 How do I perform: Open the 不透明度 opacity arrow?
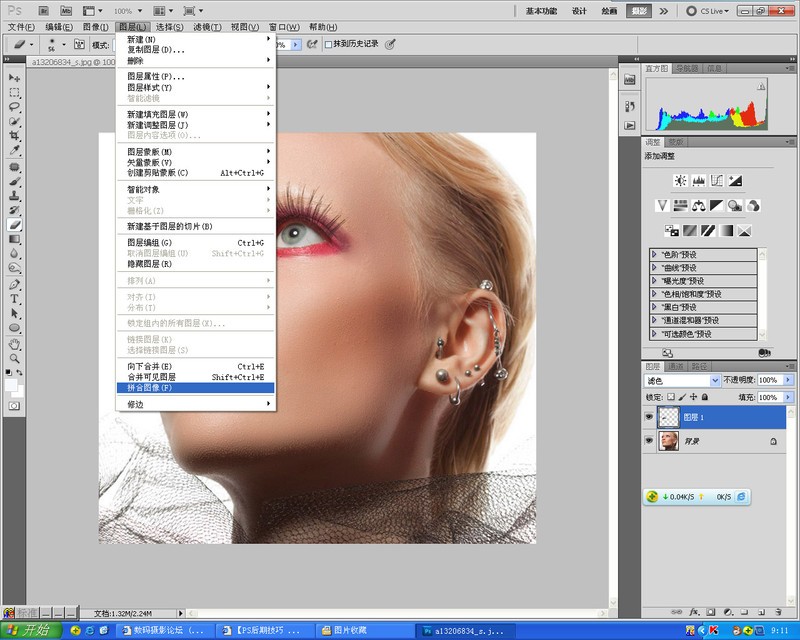tap(789, 380)
